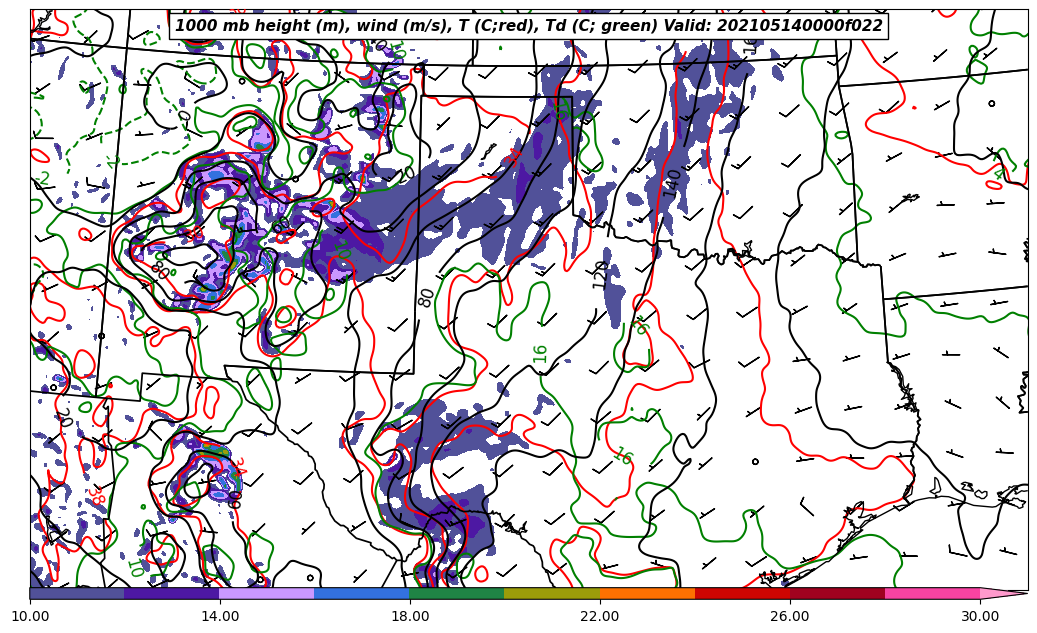Click the 14.00 colorbar tick label
1037x633 pixels.
220,616
